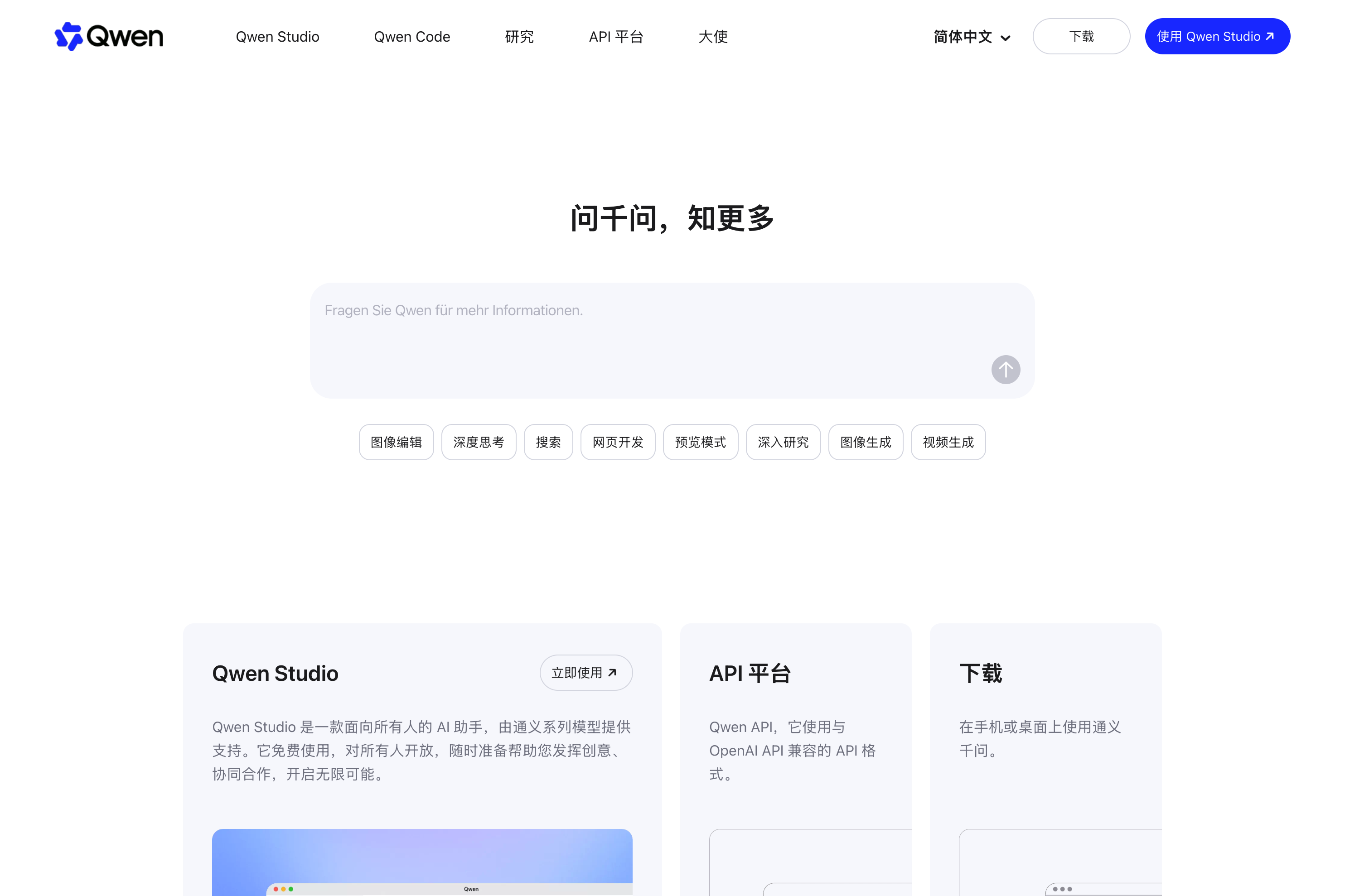
Task: Click the Qwen logo in header
Action: point(109,36)
